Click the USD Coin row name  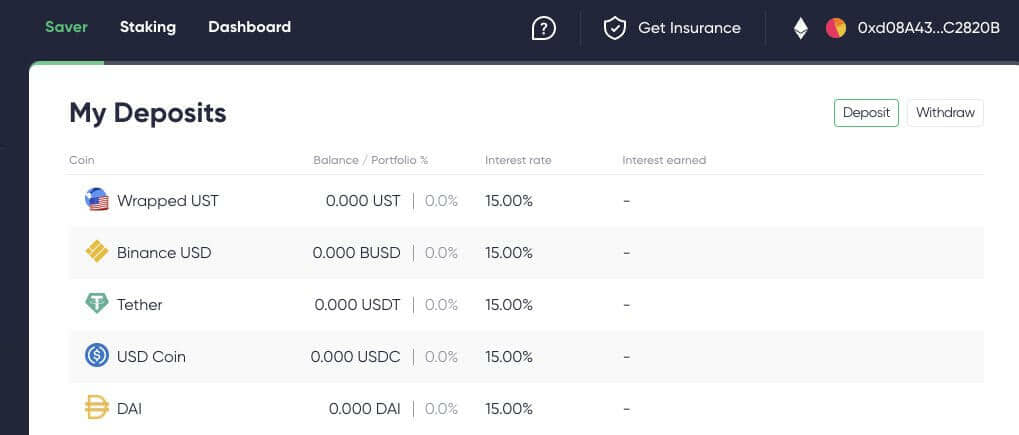point(151,356)
